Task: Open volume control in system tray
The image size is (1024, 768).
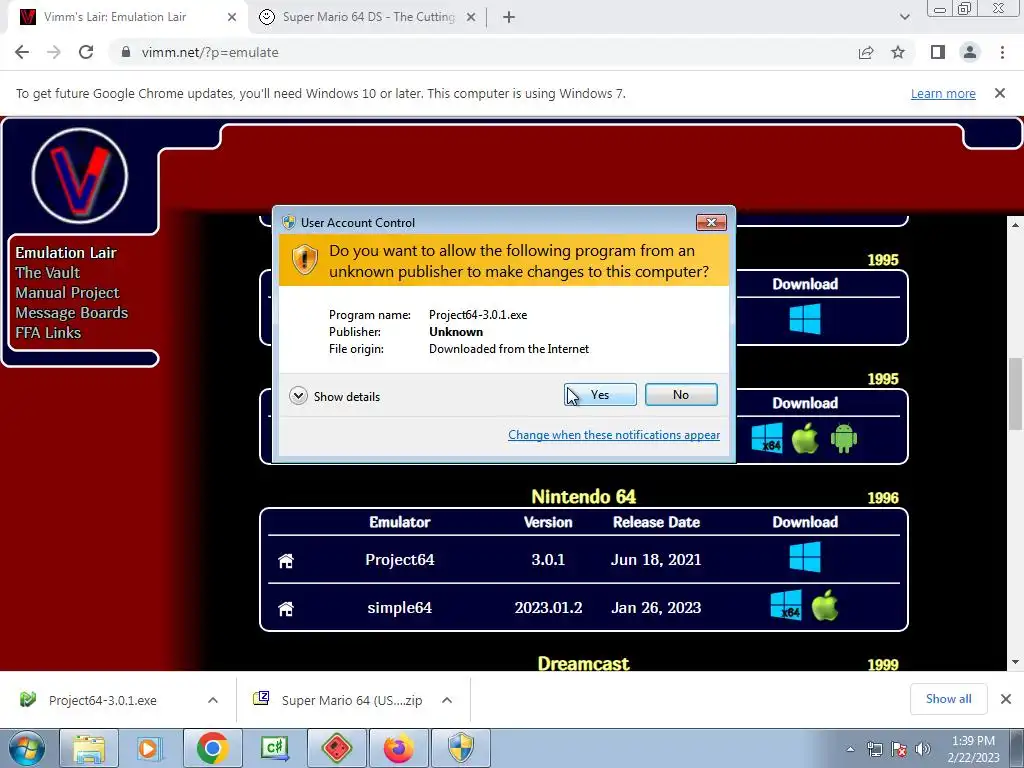Action: pyautogui.click(x=923, y=749)
